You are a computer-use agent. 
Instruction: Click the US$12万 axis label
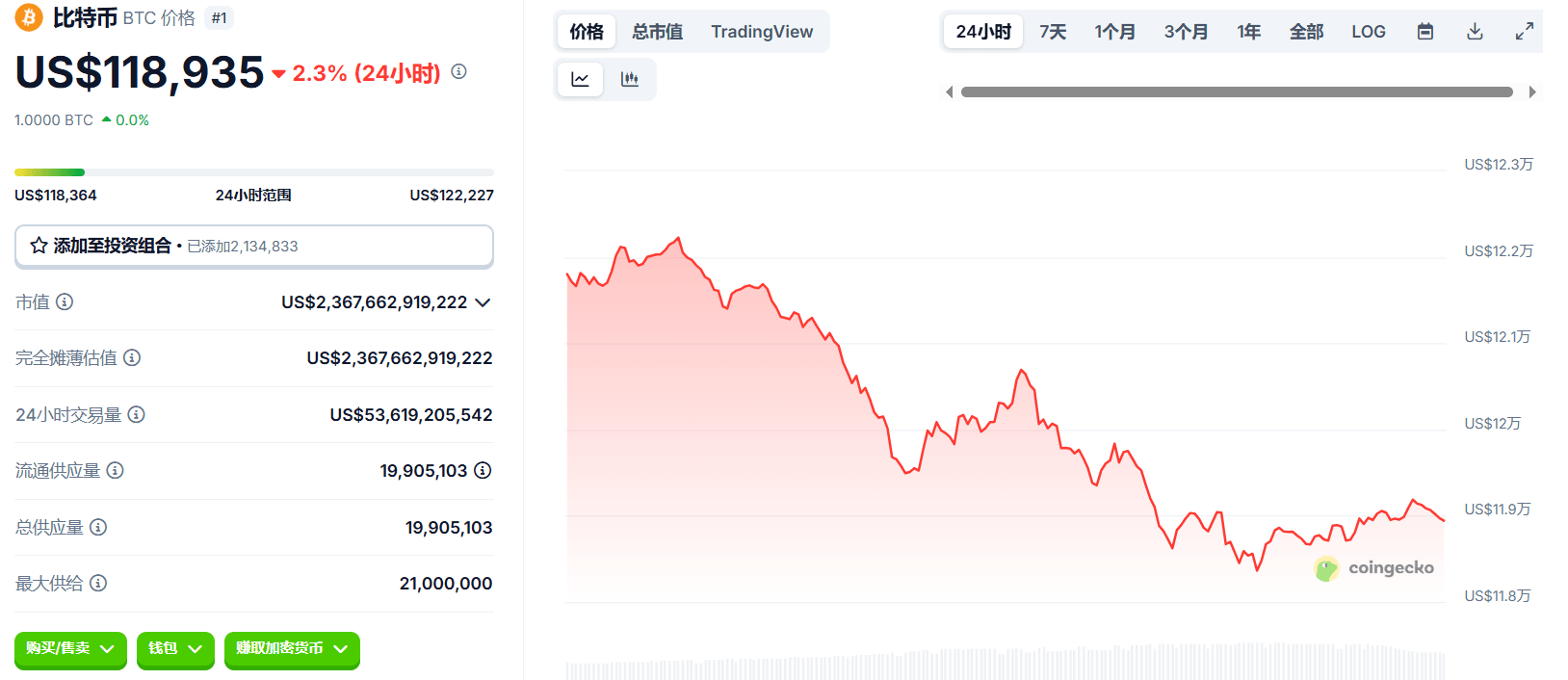(1493, 424)
